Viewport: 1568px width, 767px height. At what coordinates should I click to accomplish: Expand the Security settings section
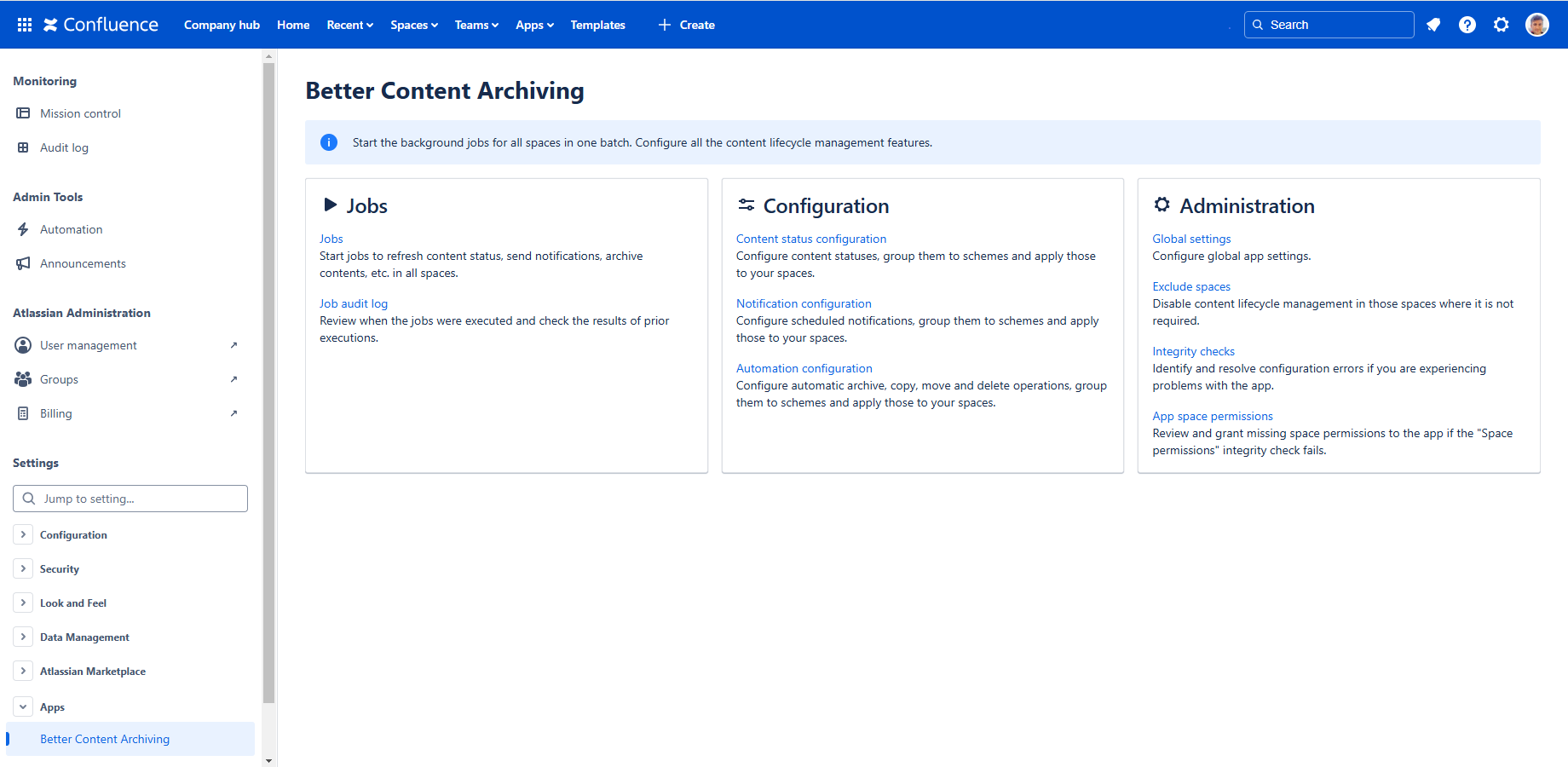point(23,568)
